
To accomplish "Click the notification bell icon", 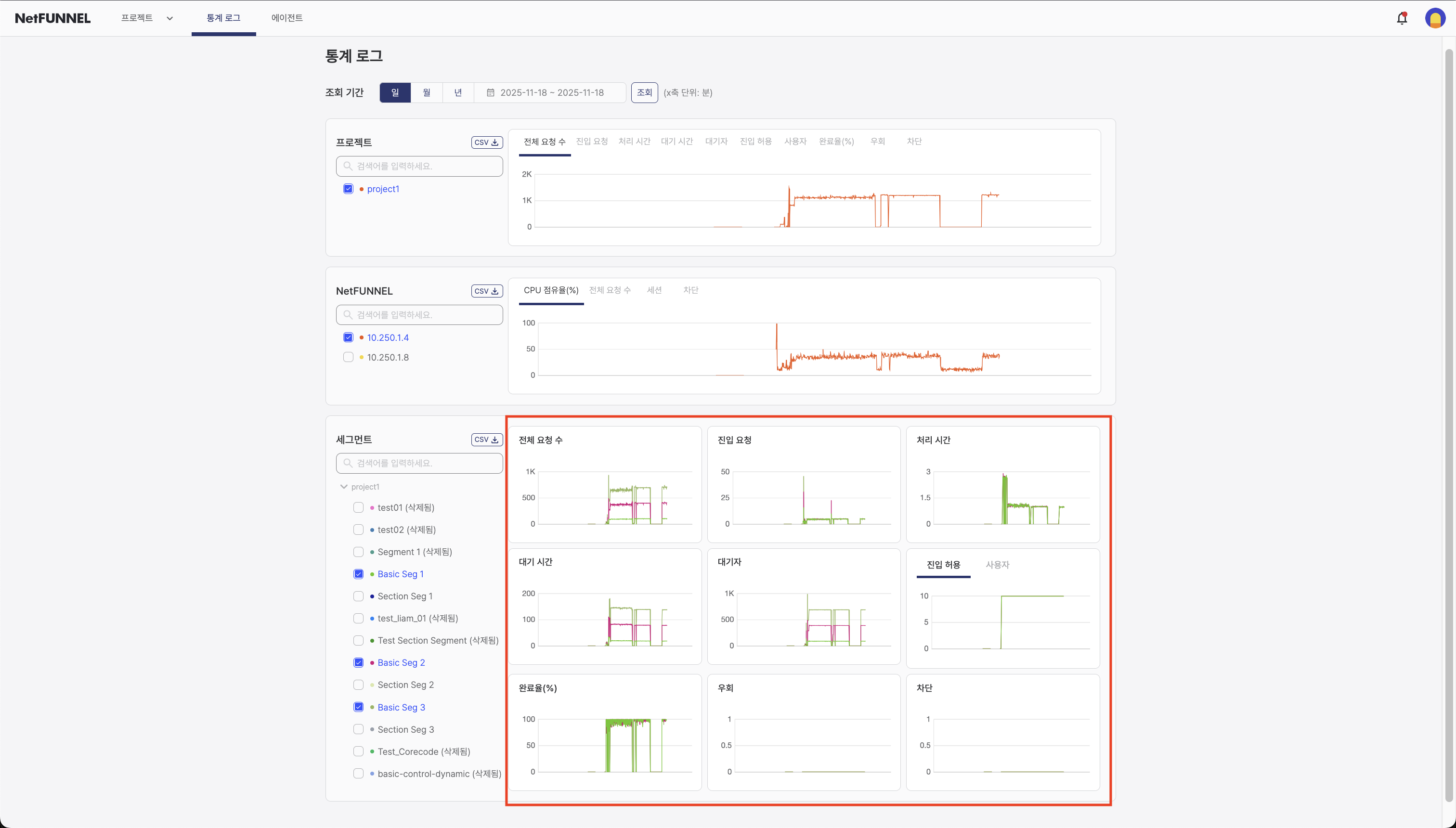I will [x=1402, y=18].
